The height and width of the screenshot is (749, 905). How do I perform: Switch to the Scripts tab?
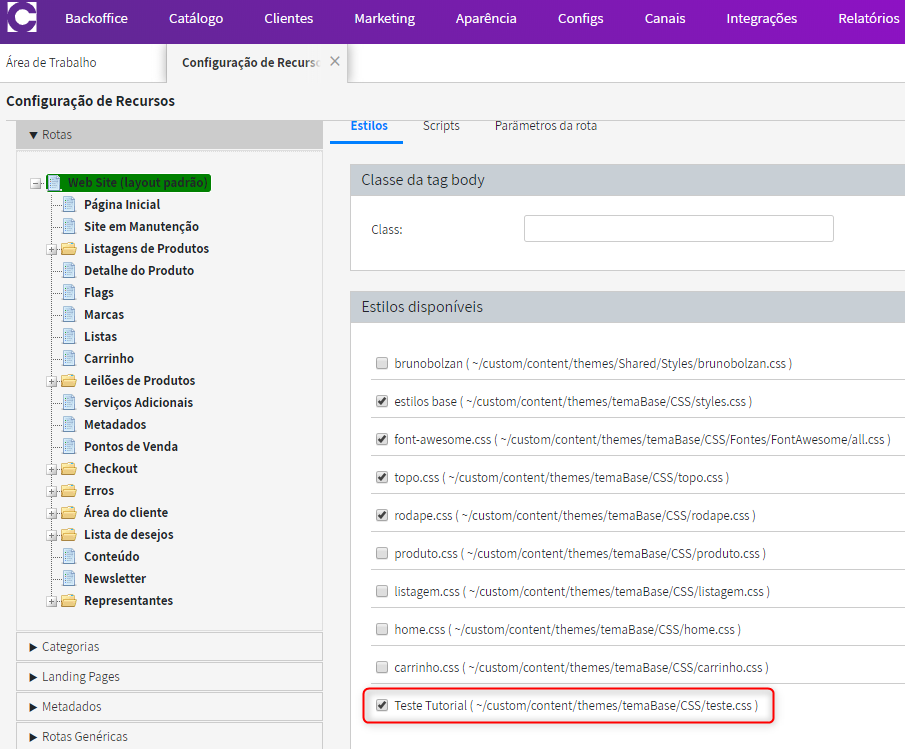tap(441, 126)
